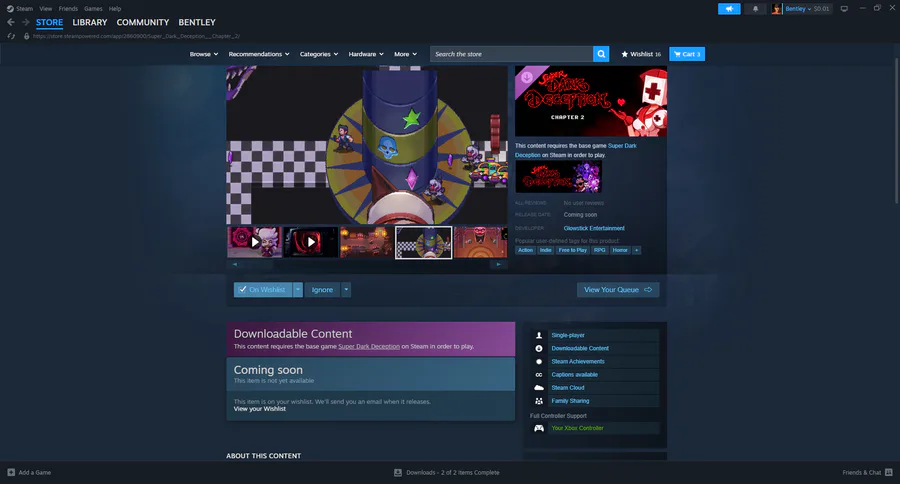900x484 pixels.
Task: Go back with the left arrow
Action: (x=11, y=22)
